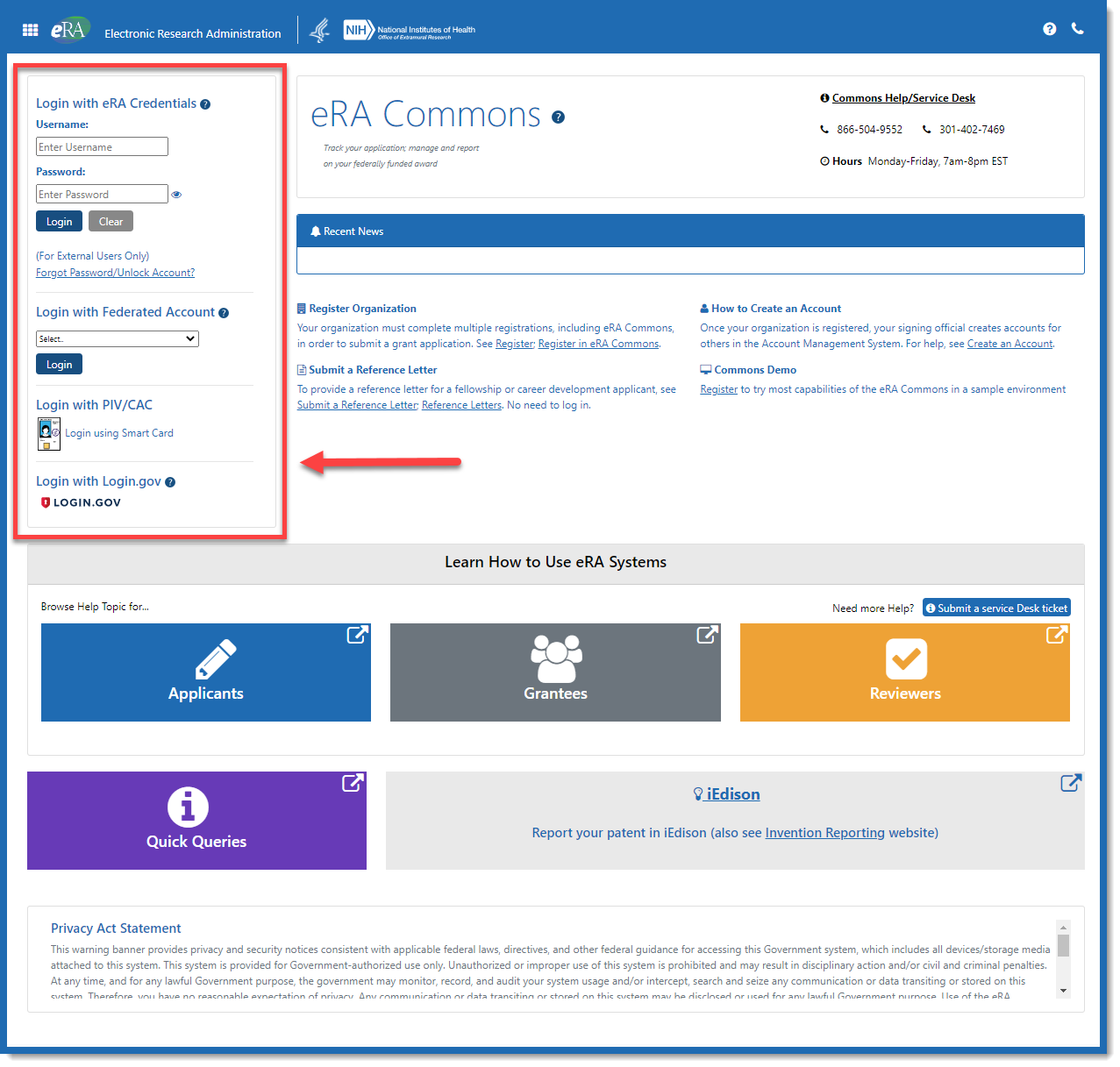Open help icon beside Federated Account
The image size is (1120, 1067).
224,313
